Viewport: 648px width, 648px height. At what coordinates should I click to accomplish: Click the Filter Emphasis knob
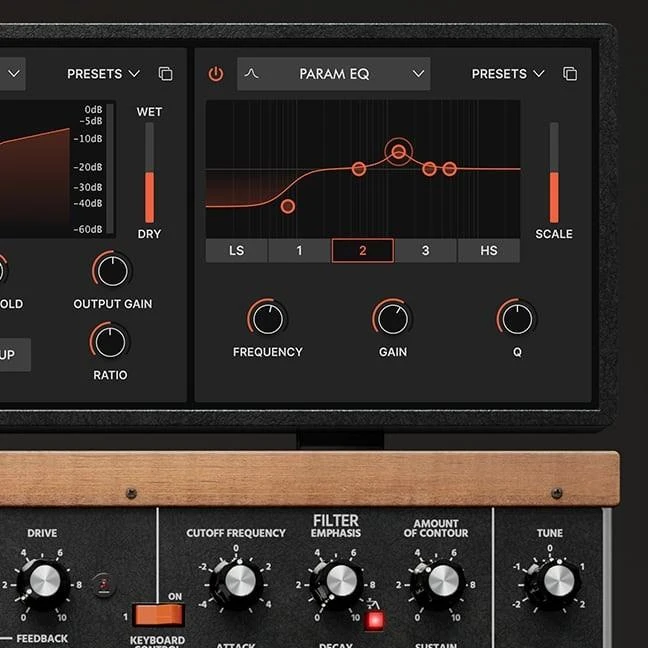click(340, 583)
